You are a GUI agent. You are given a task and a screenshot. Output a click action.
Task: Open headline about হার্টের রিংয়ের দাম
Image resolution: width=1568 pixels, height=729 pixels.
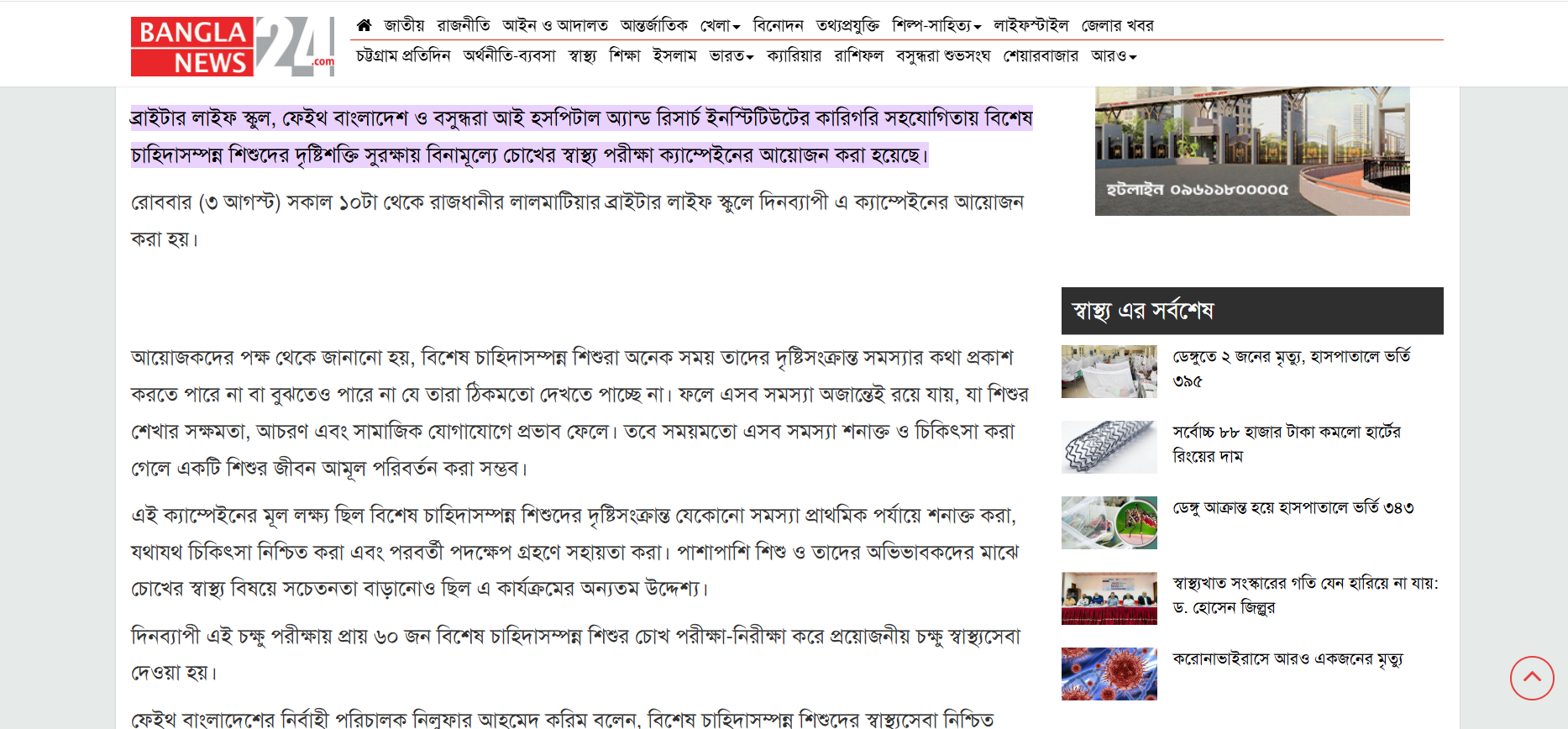pyautogui.click(x=1286, y=443)
